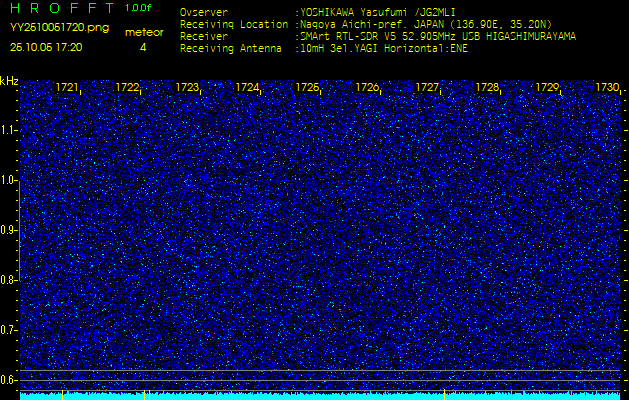
Task: Click the 0.9 frequency axis label
Action: point(7,230)
